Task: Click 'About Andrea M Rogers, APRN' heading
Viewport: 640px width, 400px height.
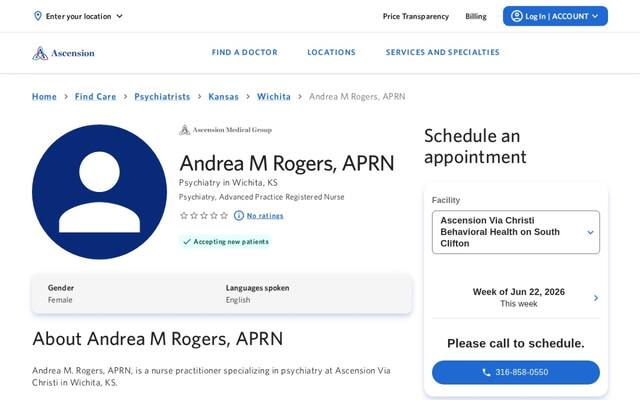Action: pos(158,339)
